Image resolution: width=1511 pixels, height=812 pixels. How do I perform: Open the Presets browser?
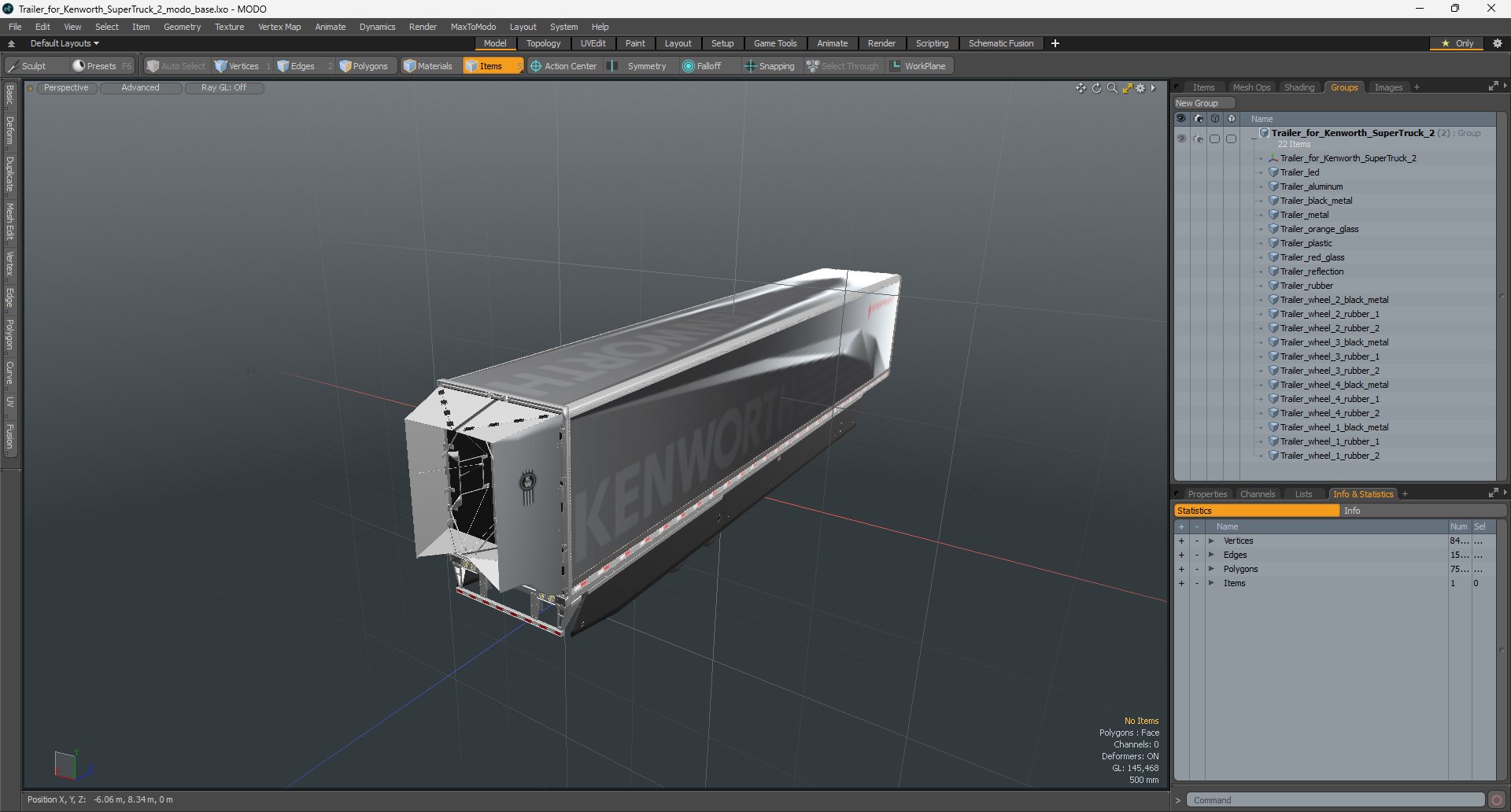click(x=101, y=66)
